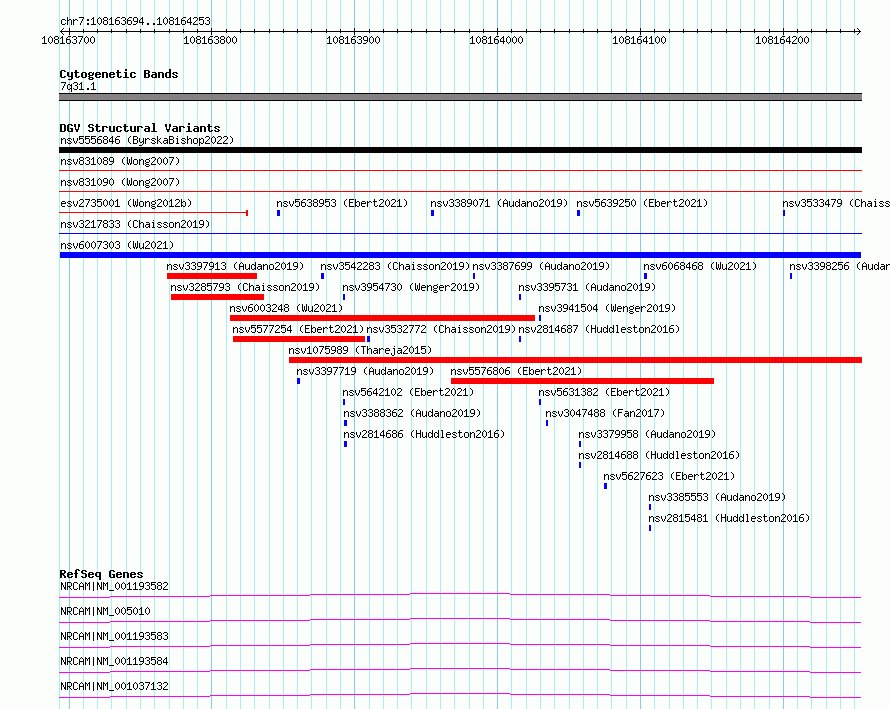Click ruler position 108164100

click(x=639, y=40)
